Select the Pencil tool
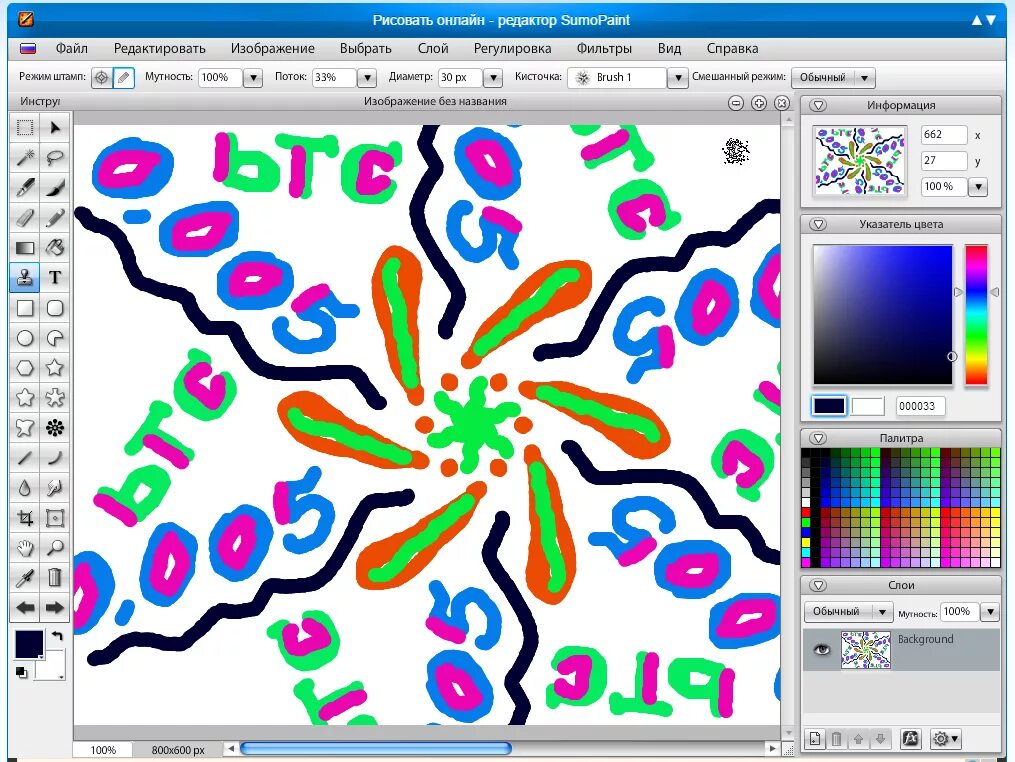This screenshot has width=1015, height=762. click(55, 218)
